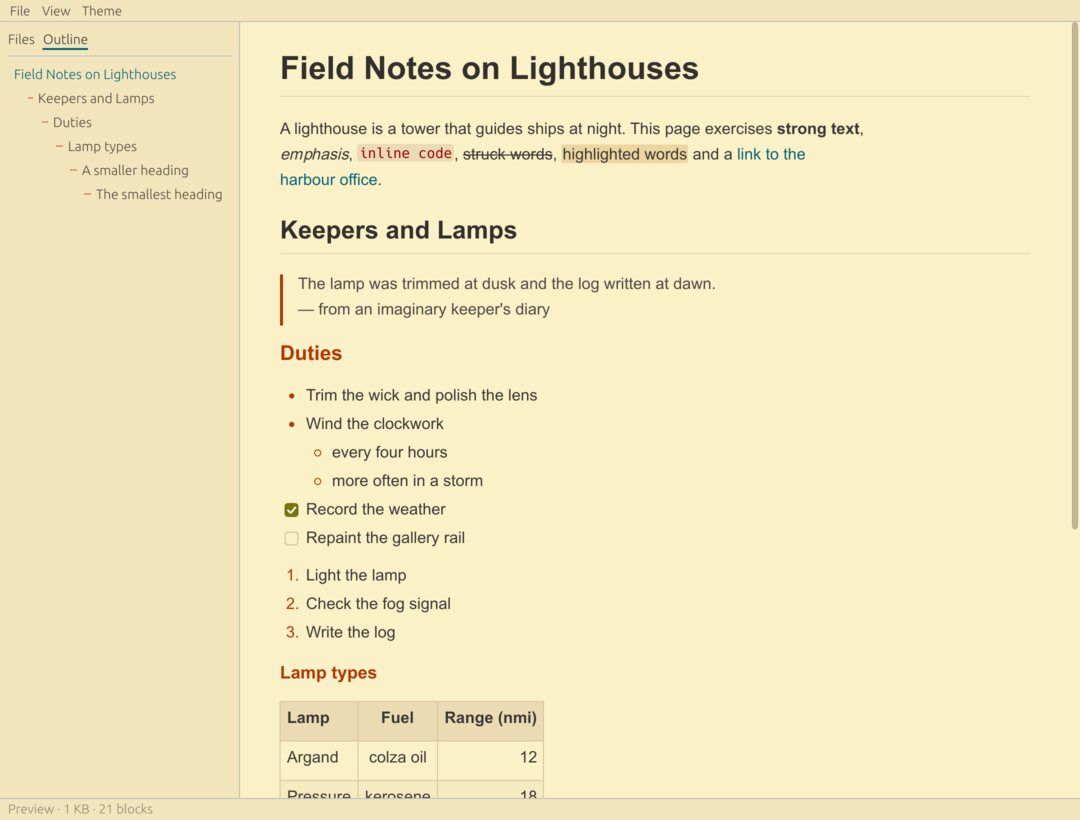The width and height of the screenshot is (1080, 820).
Task: Select Duties in the outline
Action: (72, 123)
